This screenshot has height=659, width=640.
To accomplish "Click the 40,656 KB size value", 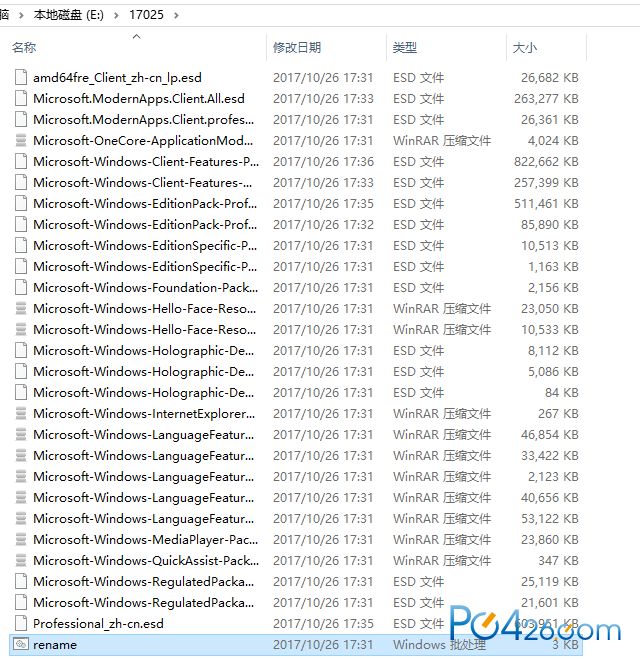I will coord(550,498).
